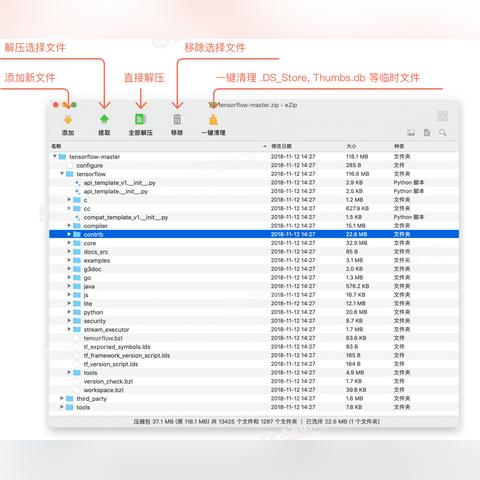
Task: Click the document icon beside the search icon
Action: [x=427, y=132]
